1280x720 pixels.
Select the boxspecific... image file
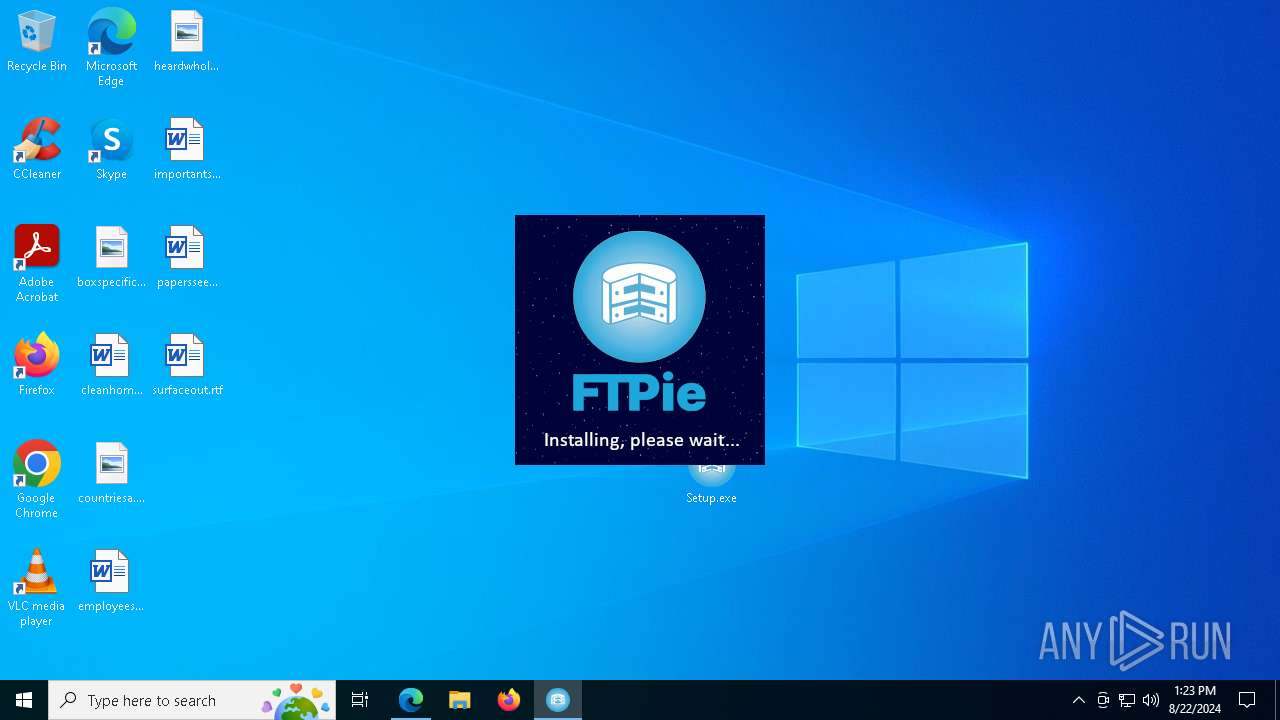pos(111,258)
